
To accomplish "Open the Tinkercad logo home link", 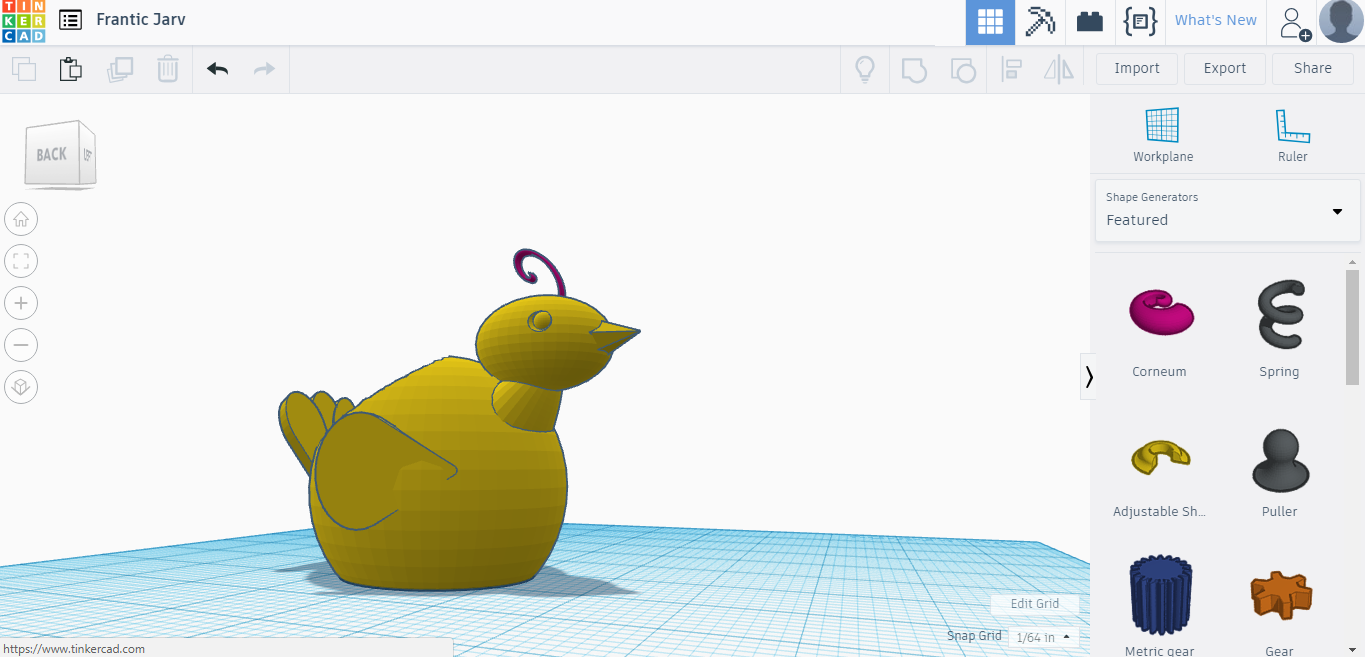I will point(23,21).
